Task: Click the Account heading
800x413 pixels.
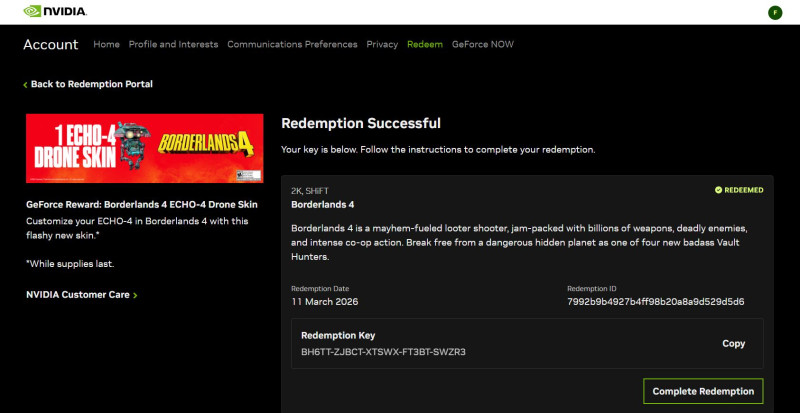Action: (51, 44)
